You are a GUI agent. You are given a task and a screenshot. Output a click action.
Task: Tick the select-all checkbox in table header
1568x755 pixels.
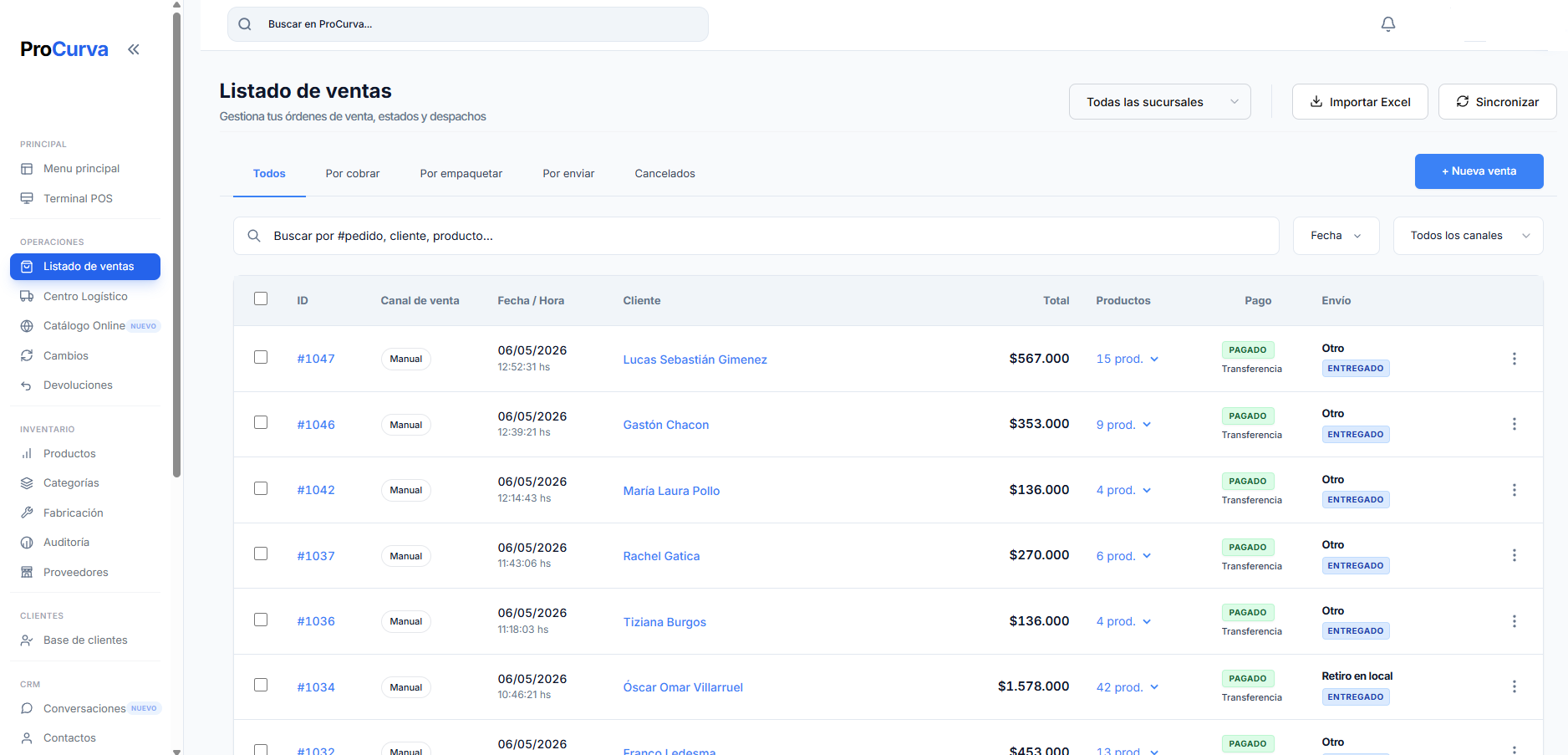click(261, 298)
